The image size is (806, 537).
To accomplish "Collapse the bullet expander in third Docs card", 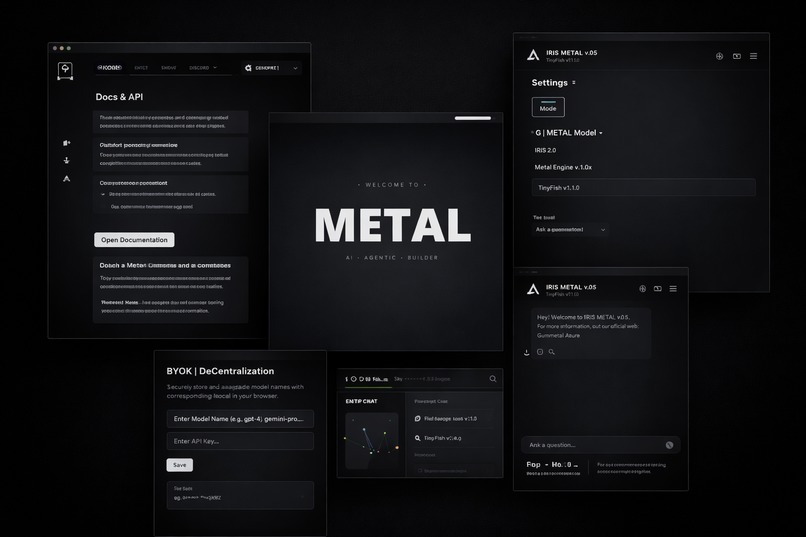I will (x=103, y=194).
